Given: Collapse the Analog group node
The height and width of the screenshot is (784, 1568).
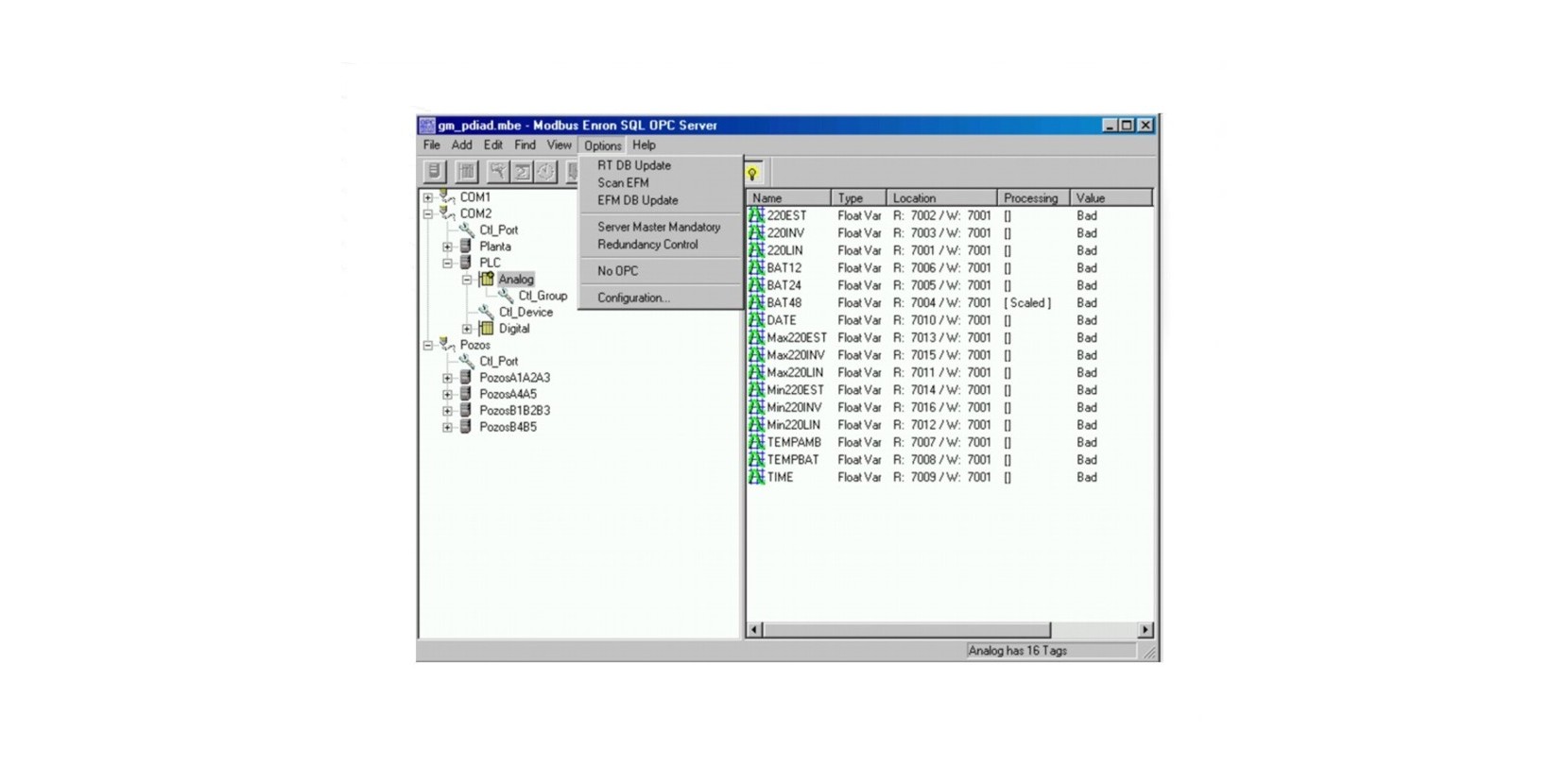Looking at the screenshot, I should 467,280.
